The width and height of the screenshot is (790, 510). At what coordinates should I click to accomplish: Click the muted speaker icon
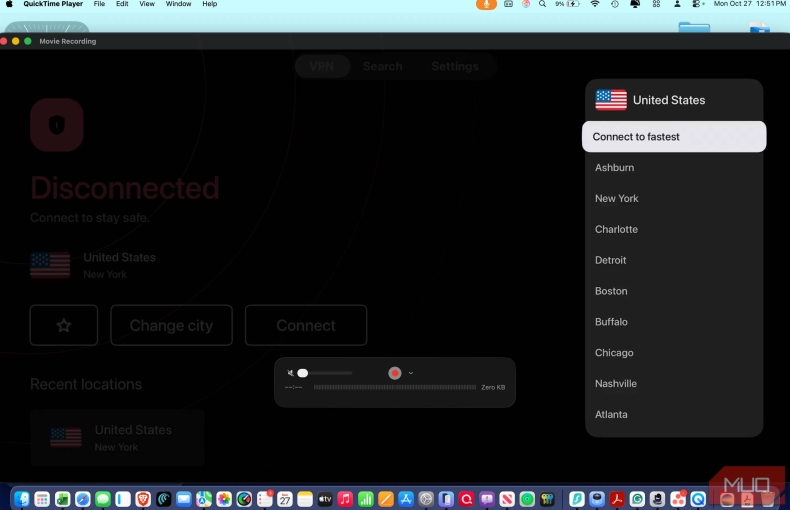coord(290,373)
